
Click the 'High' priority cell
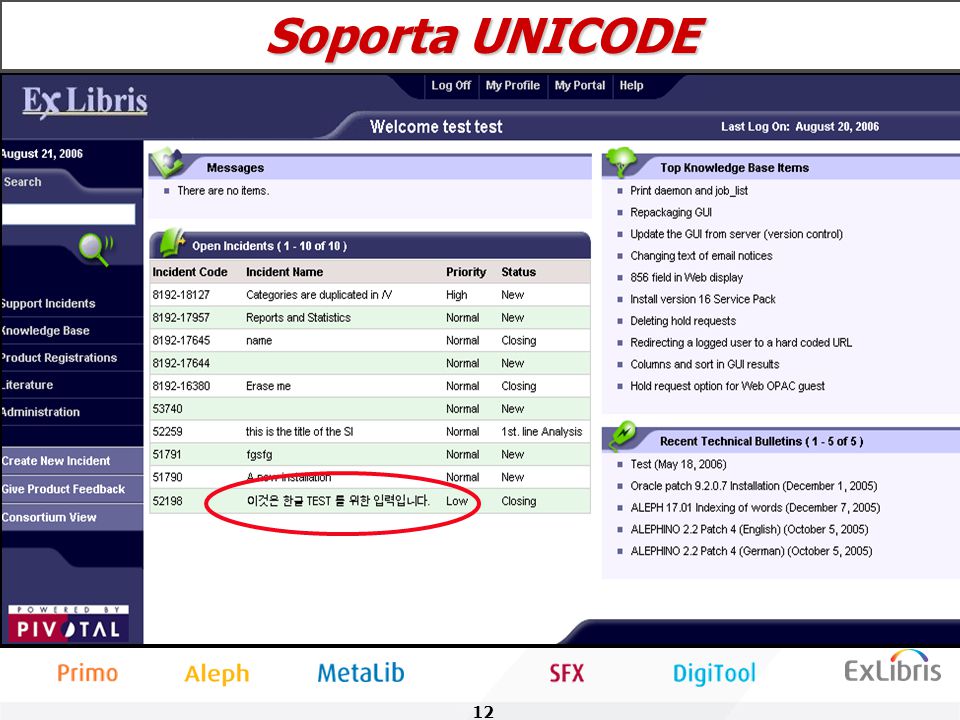coord(457,295)
